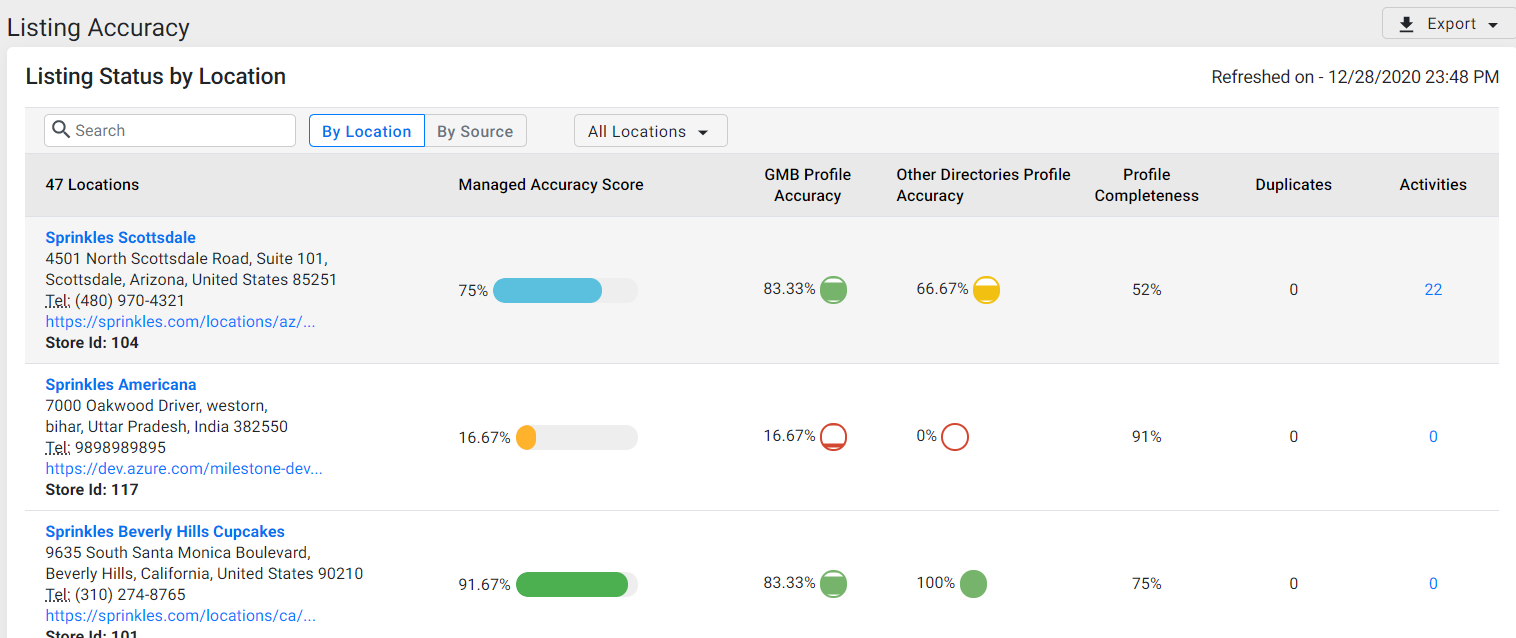Click the green GMB accuracy circle for Sprinkles Scottsdale
This screenshot has width=1516, height=638.
click(833, 290)
